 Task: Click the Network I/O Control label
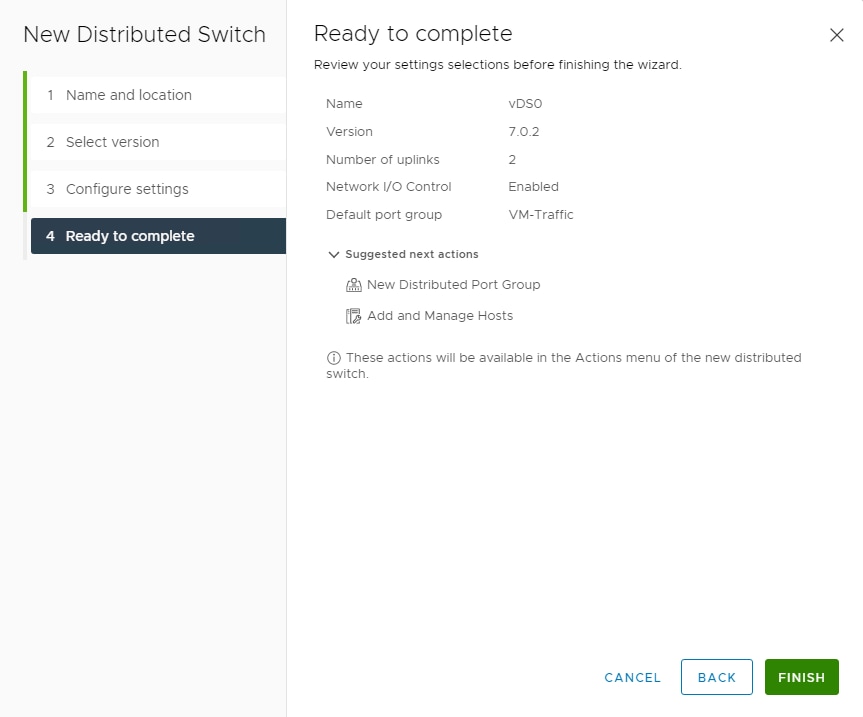[388, 187]
